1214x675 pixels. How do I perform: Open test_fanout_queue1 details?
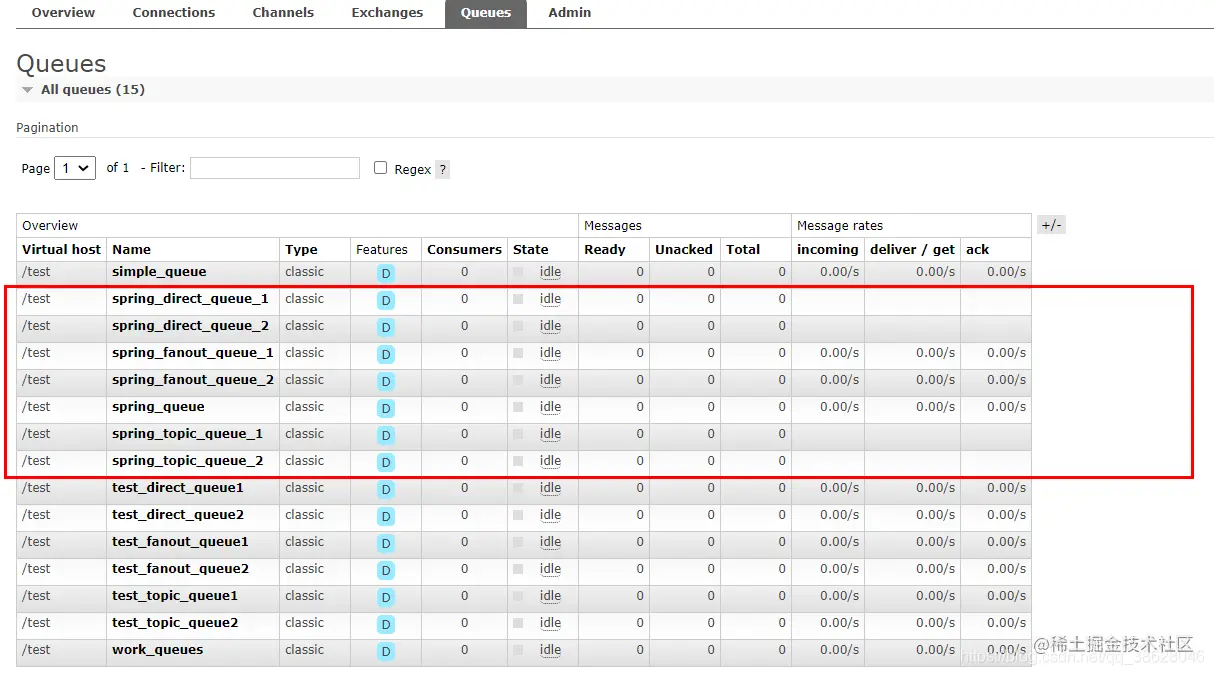tap(180, 542)
